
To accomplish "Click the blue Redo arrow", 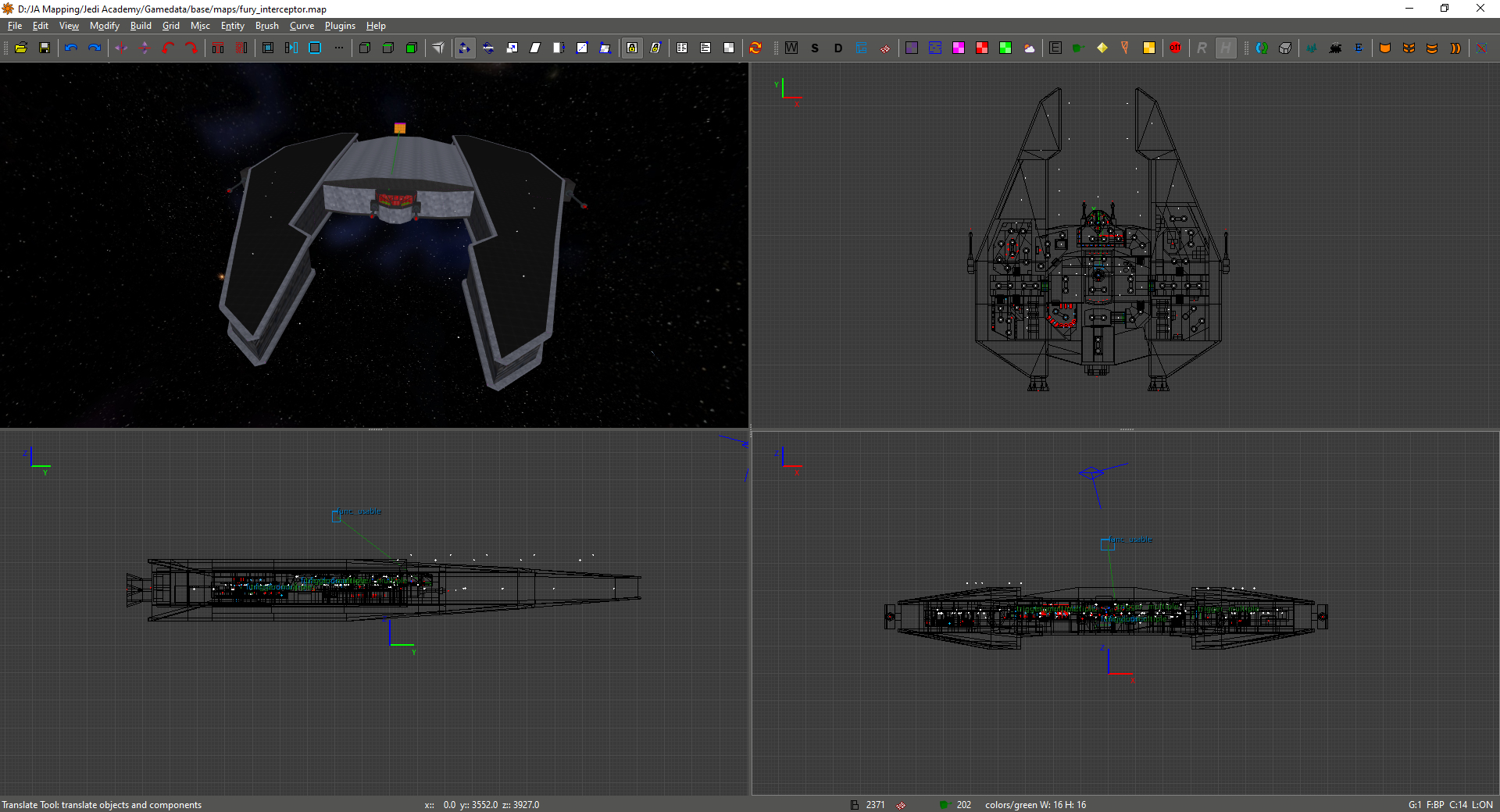I will coord(95,48).
